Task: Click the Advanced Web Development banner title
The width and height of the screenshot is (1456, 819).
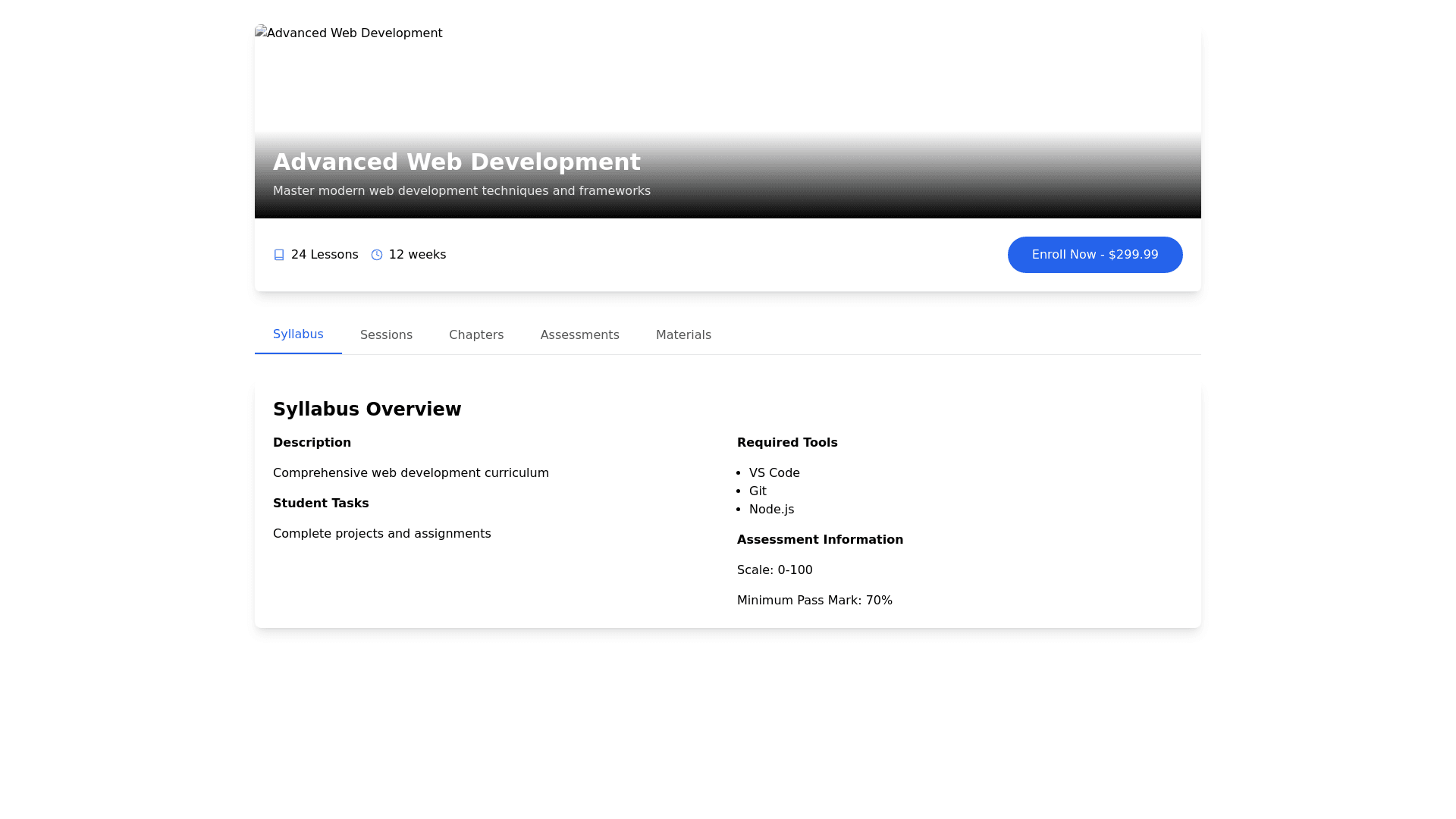Action: tap(457, 162)
